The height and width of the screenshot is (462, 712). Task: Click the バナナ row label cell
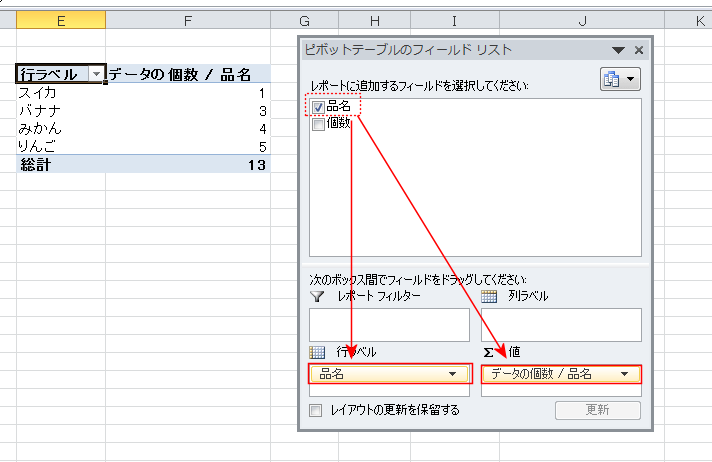(x=61, y=110)
